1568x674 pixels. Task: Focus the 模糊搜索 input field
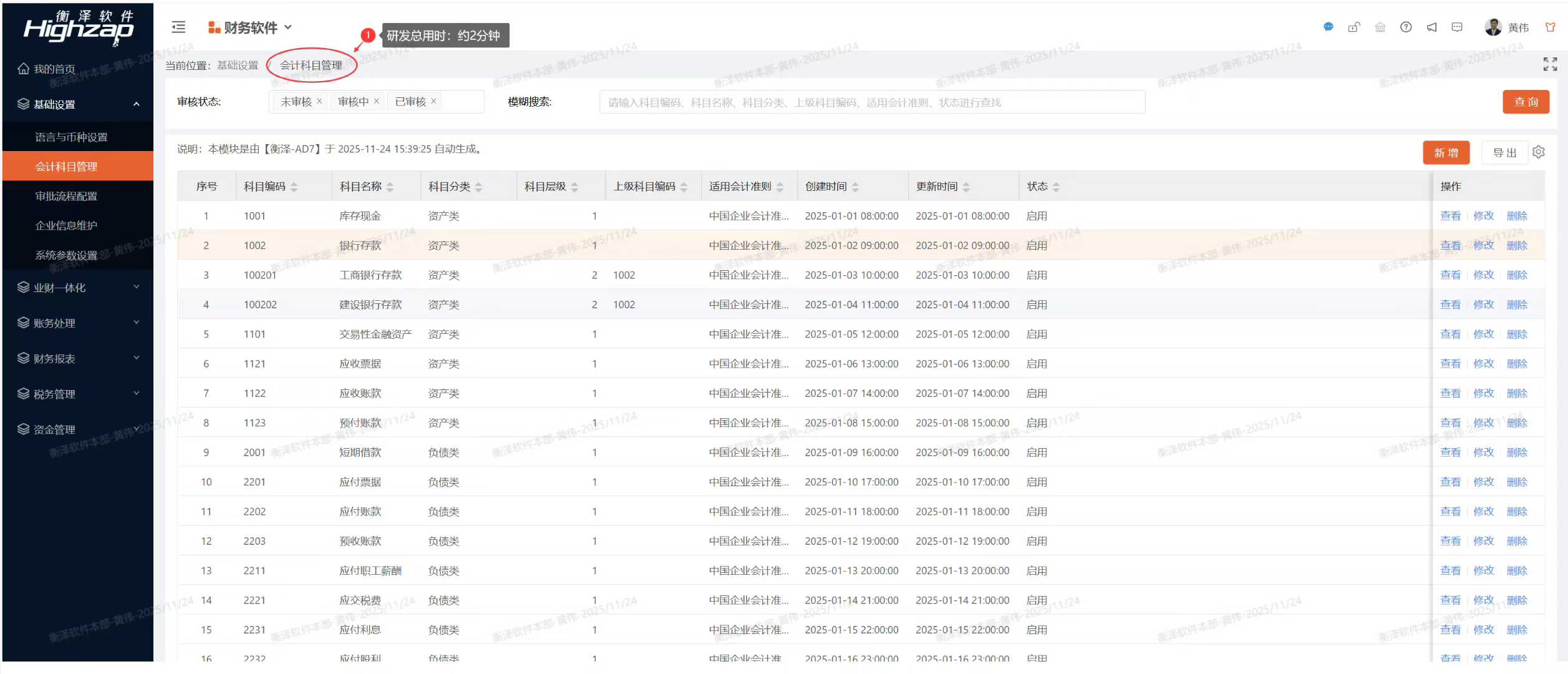click(871, 102)
